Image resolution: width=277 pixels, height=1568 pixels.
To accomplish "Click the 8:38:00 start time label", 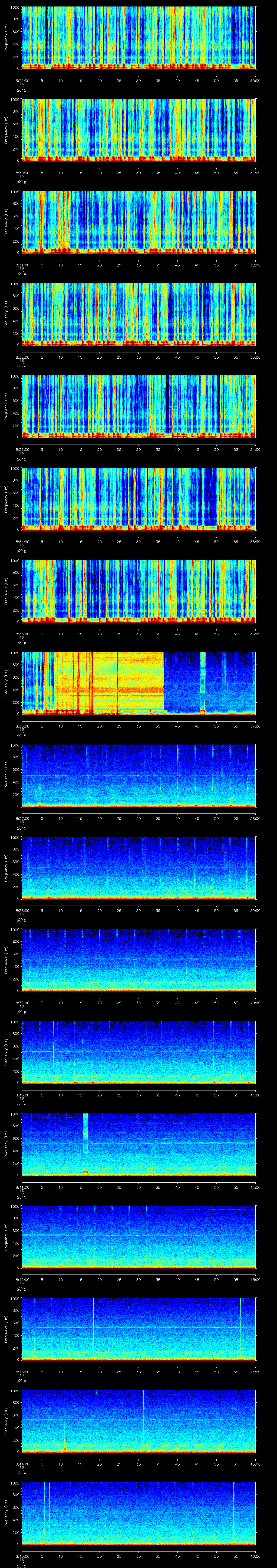I will (22, 910).
